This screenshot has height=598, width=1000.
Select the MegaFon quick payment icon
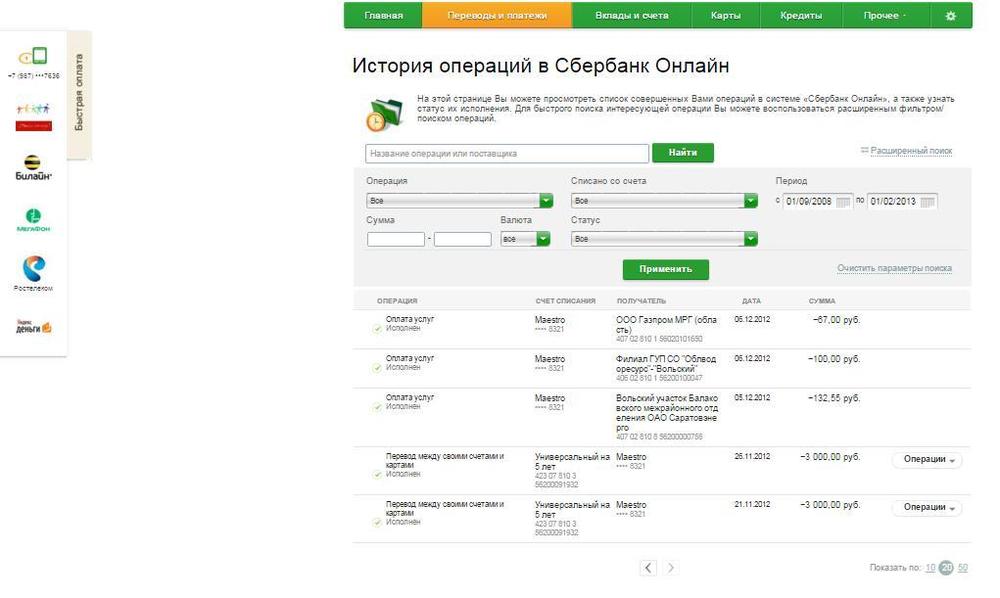[33, 219]
